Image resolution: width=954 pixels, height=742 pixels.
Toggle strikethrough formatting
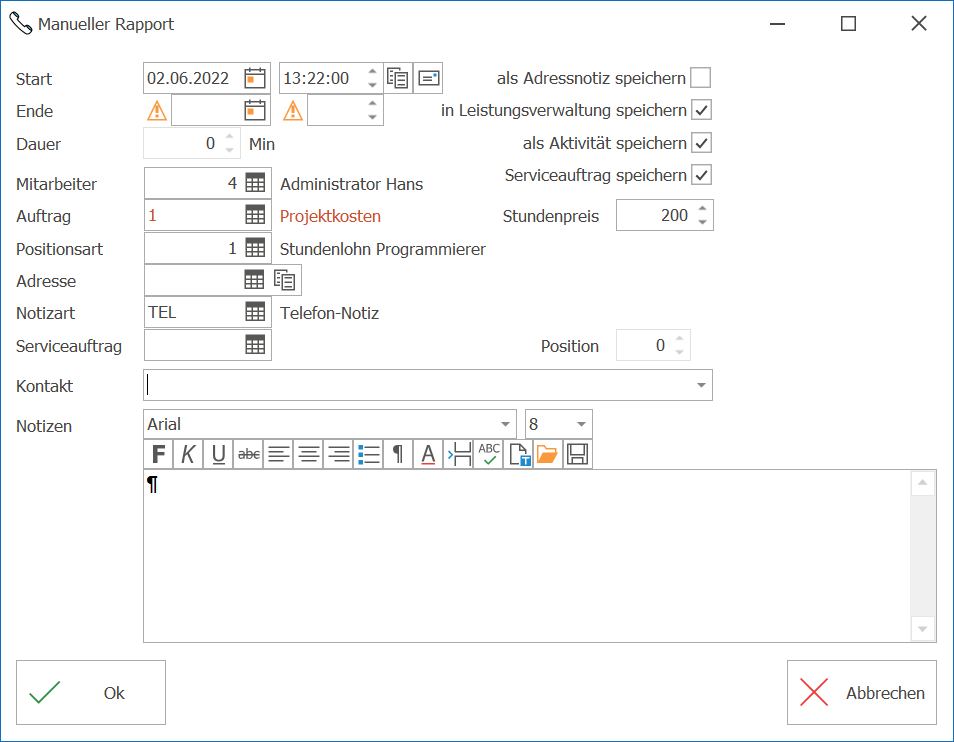point(248,454)
